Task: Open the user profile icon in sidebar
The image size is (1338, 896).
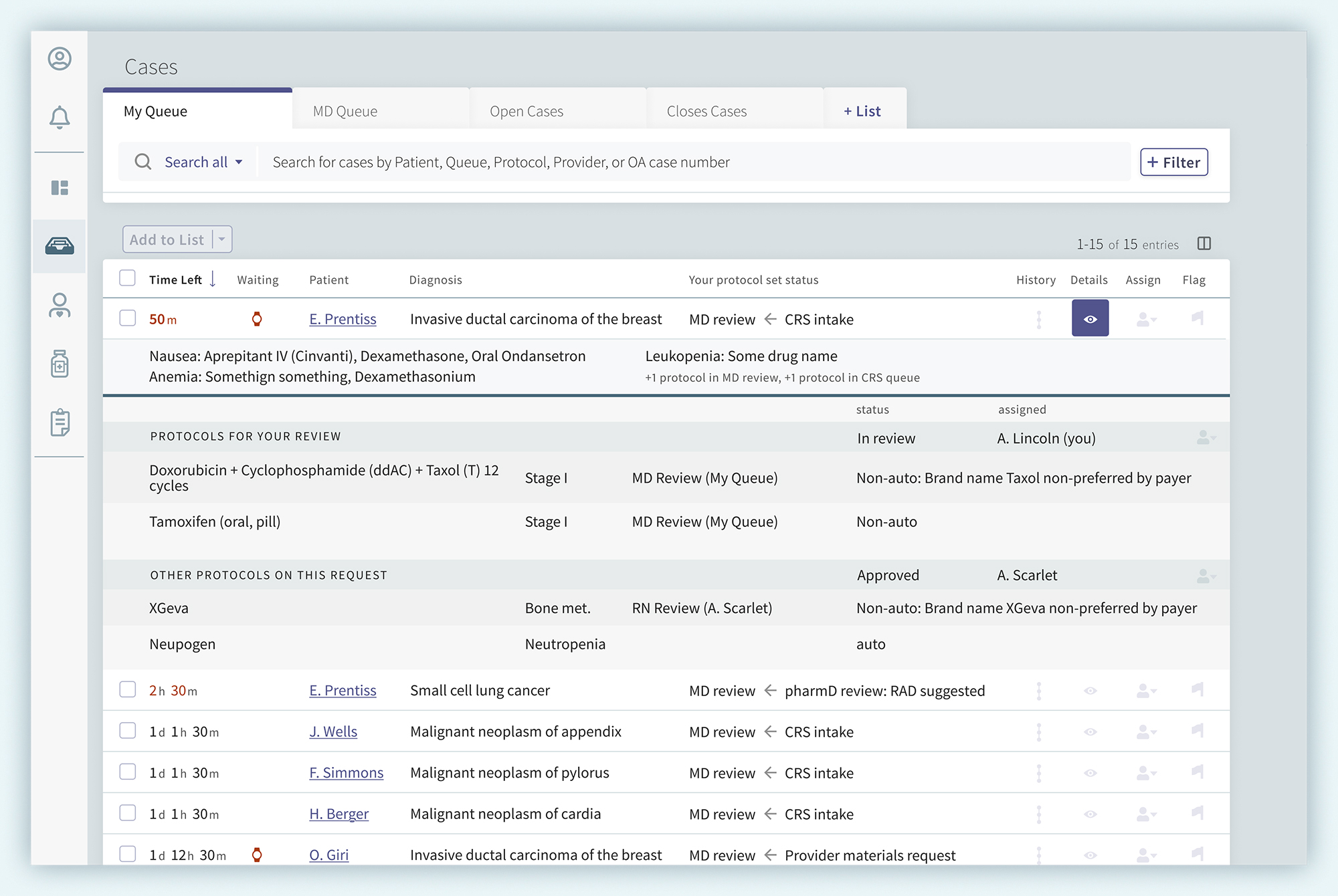Action: (x=60, y=59)
